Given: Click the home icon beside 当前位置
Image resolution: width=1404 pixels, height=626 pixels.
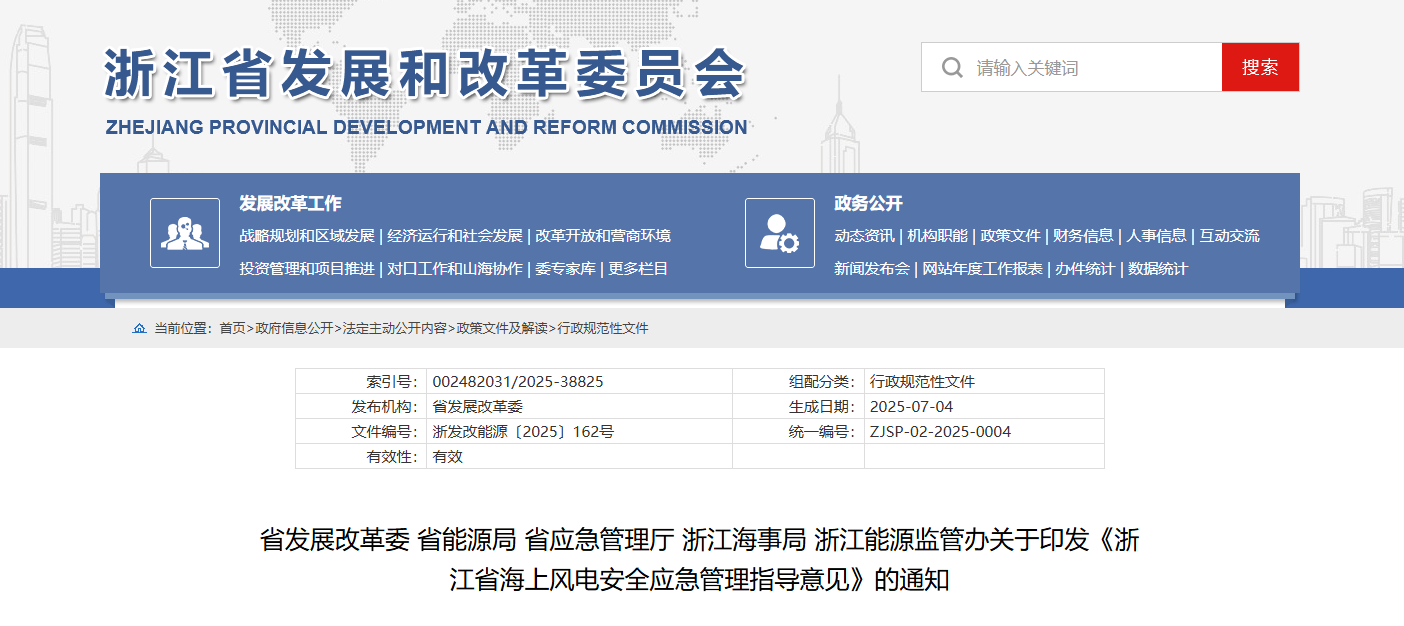Looking at the screenshot, I should tap(139, 329).
